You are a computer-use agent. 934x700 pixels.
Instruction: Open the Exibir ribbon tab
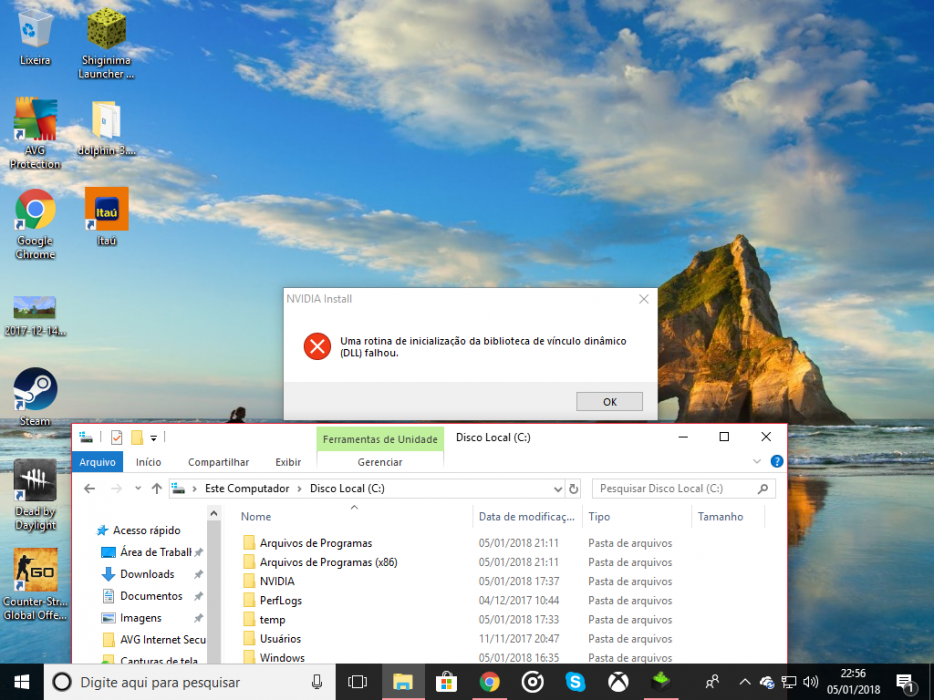point(288,462)
